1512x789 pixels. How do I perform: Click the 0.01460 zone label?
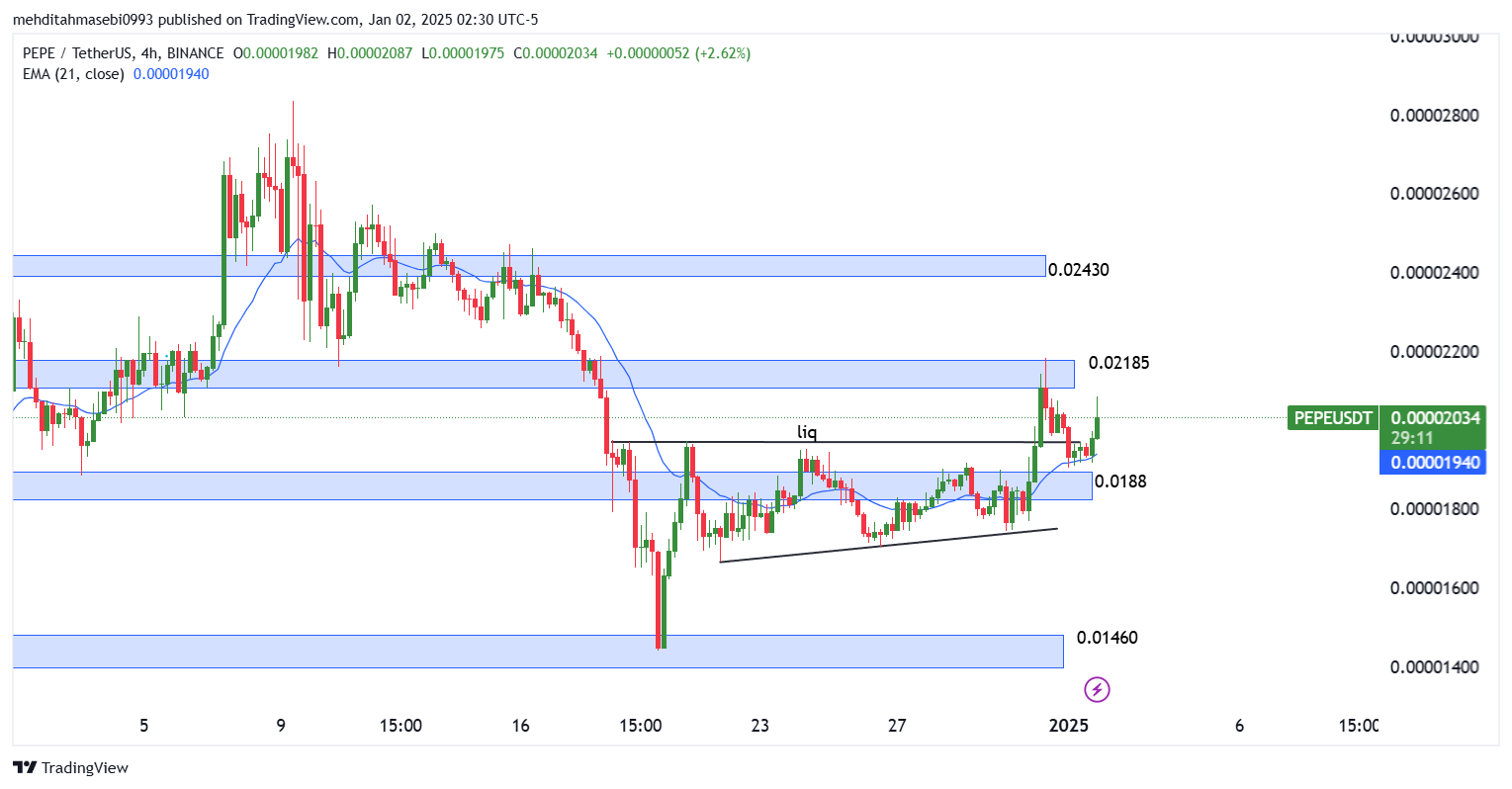[x=1107, y=638]
